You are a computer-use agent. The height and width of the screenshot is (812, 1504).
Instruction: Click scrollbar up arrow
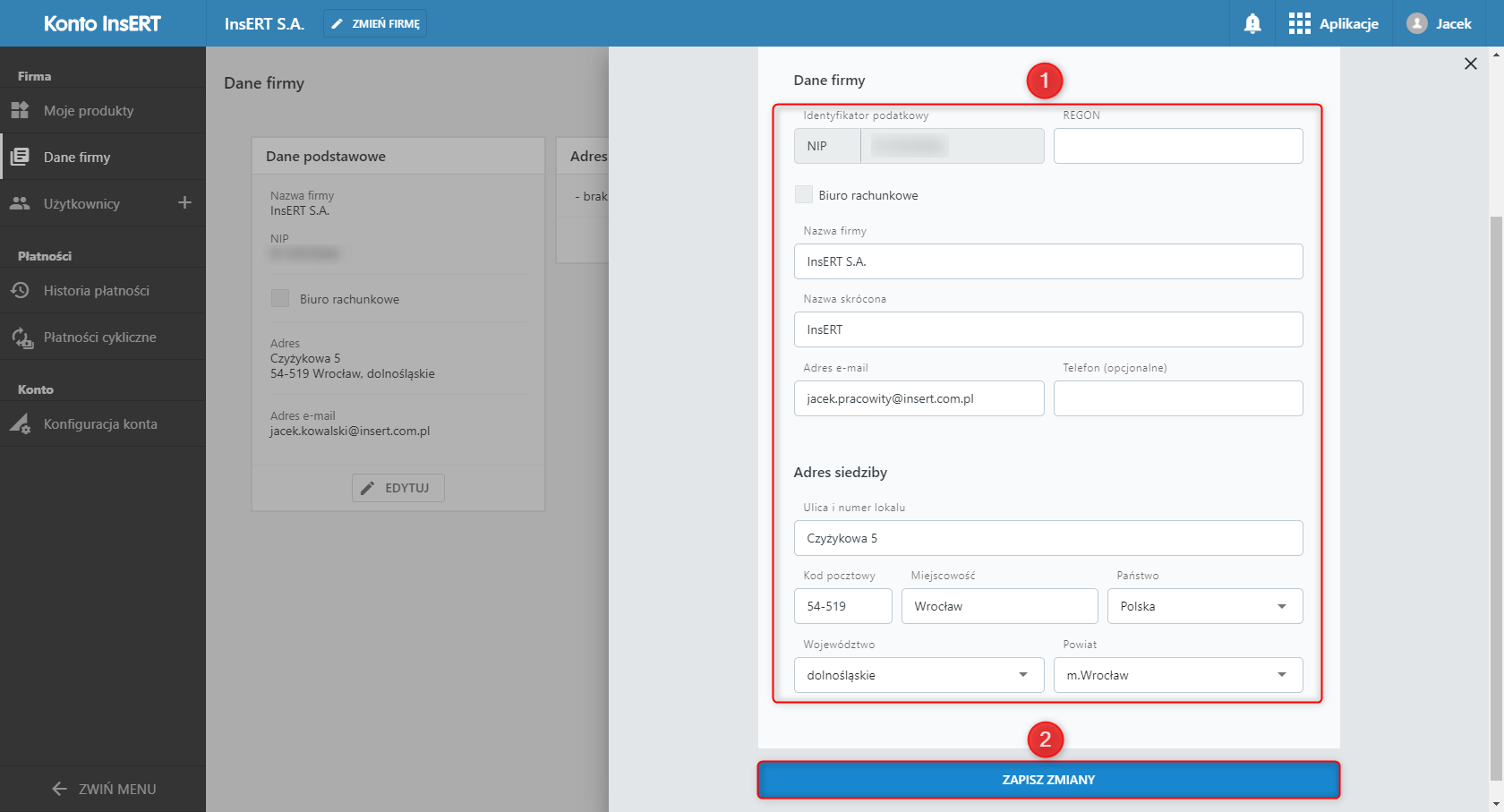tap(1496, 55)
